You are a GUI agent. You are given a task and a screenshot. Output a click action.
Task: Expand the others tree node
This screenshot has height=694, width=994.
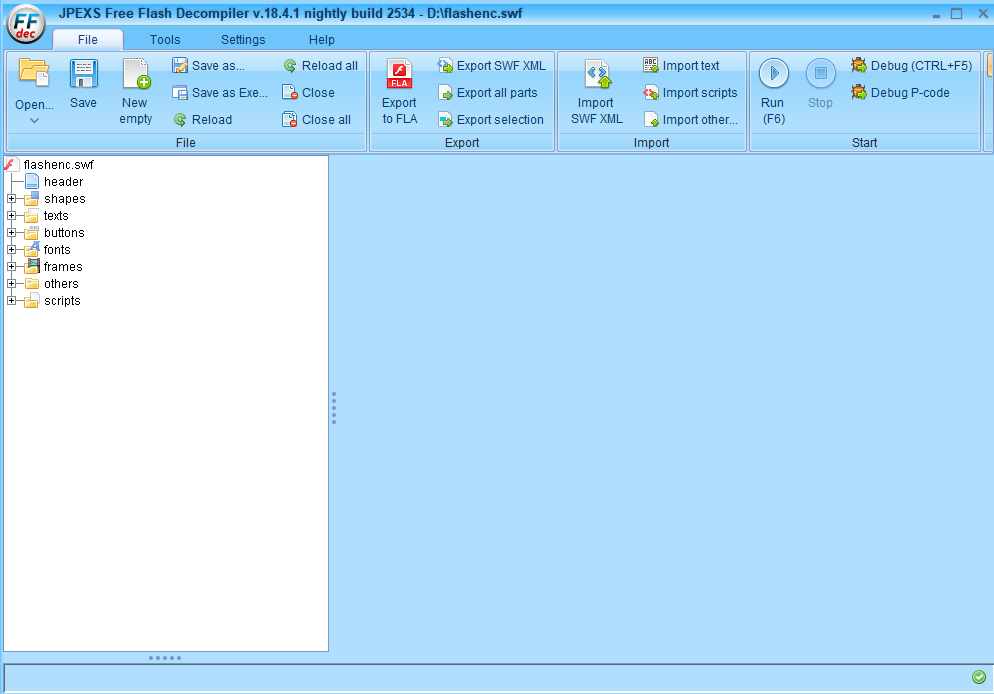coord(11,284)
